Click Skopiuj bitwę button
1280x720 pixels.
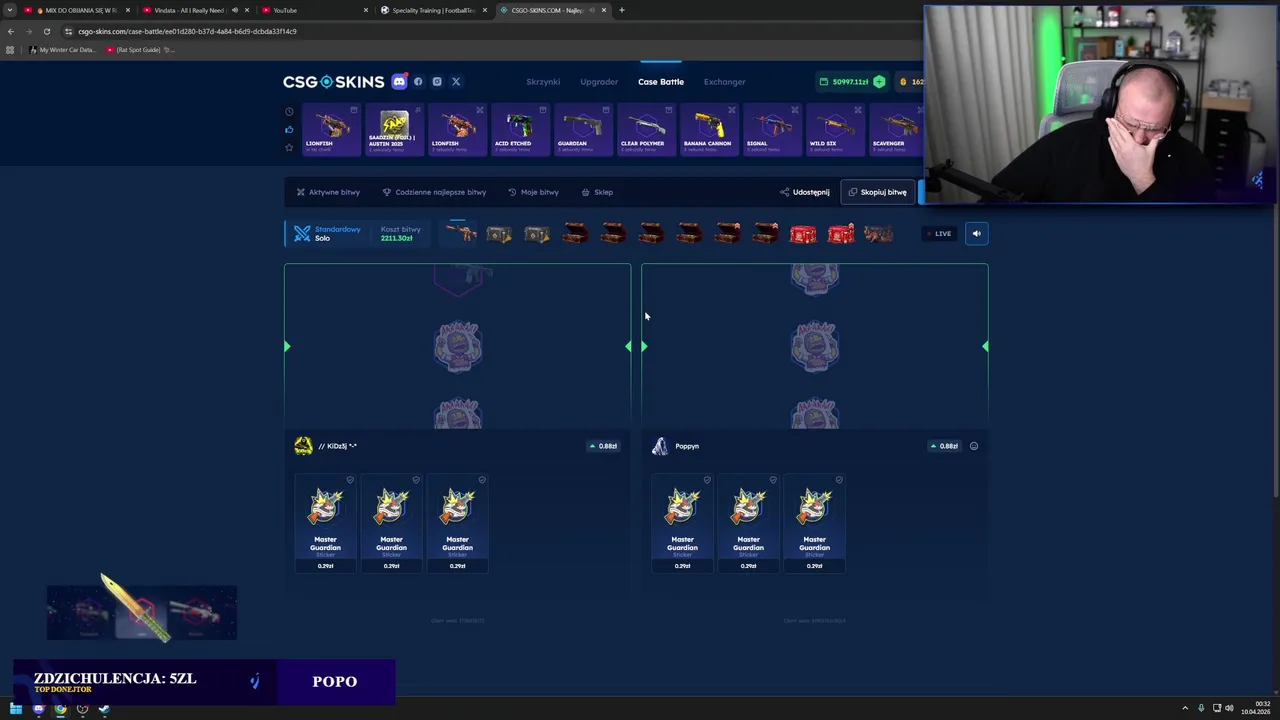point(877,192)
